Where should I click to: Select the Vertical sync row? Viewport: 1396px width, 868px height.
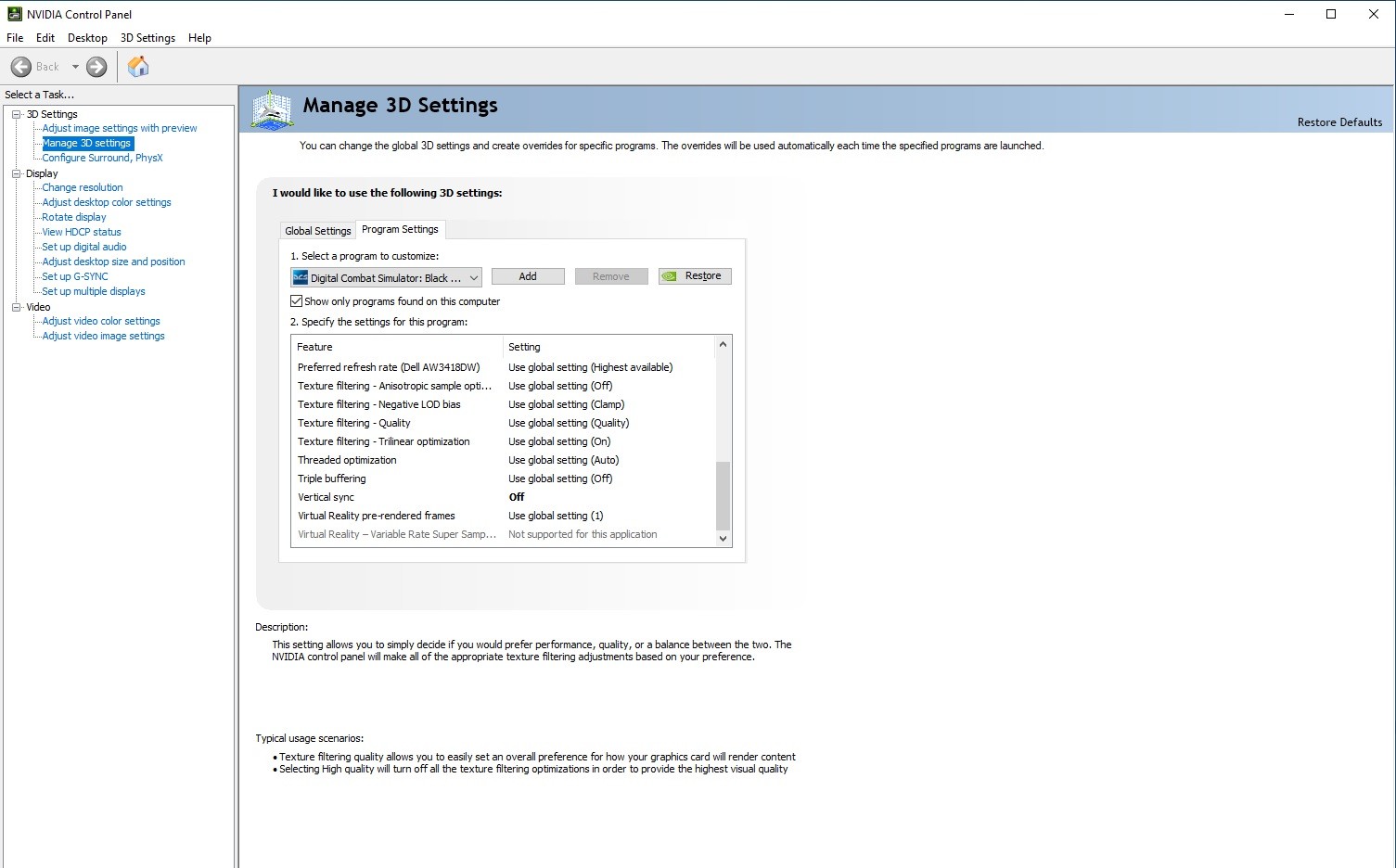[x=504, y=497]
